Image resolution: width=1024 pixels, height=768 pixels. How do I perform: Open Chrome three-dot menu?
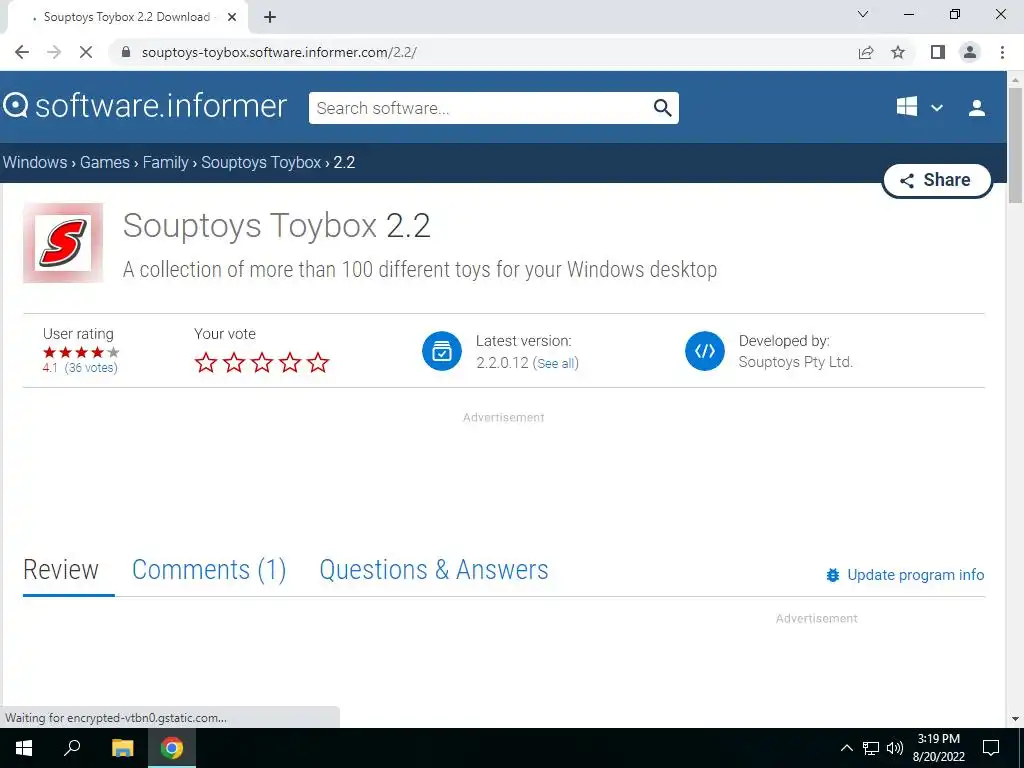pos(1002,52)
